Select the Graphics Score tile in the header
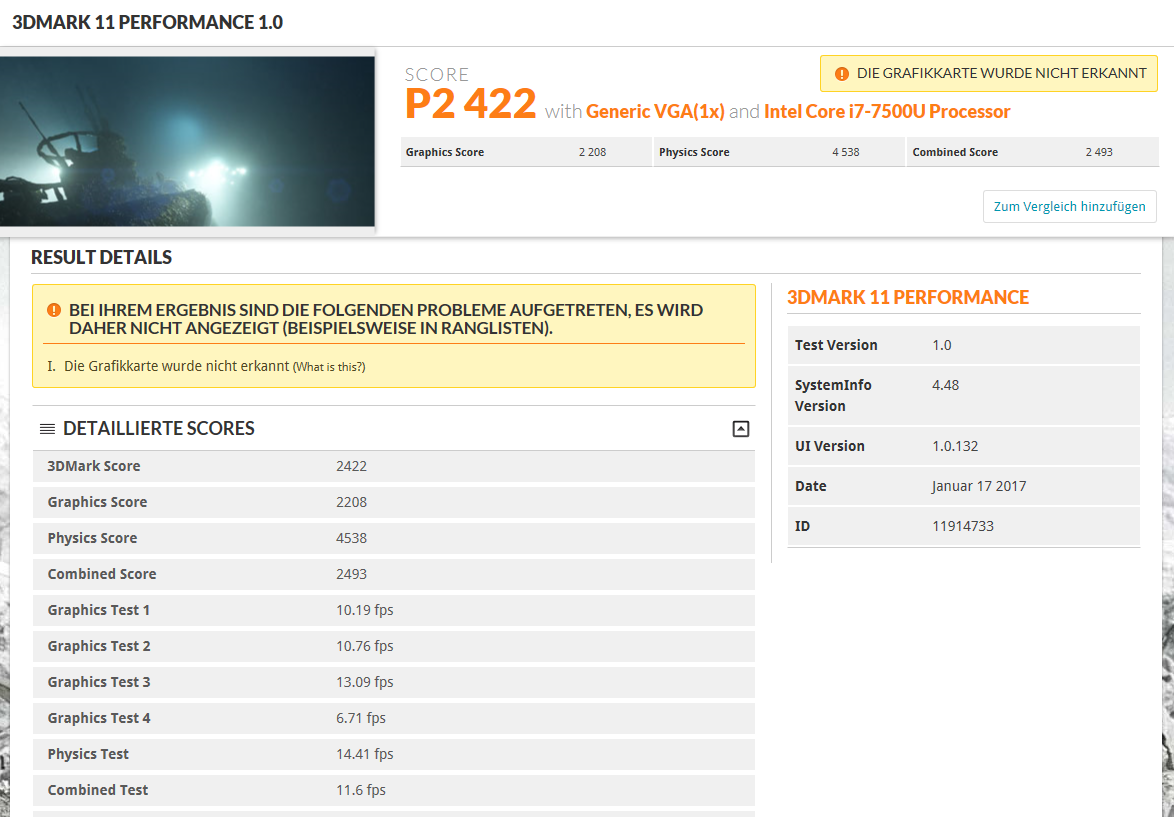Viewport: 1174px width, 817px height. pos(525,152)
